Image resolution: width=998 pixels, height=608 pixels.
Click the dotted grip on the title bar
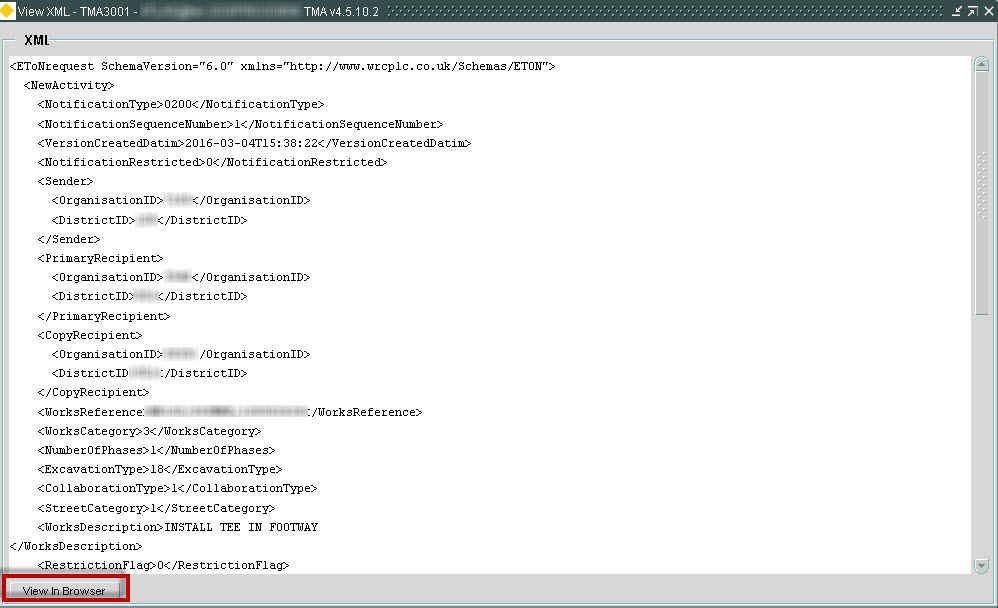tap(665, 11)
